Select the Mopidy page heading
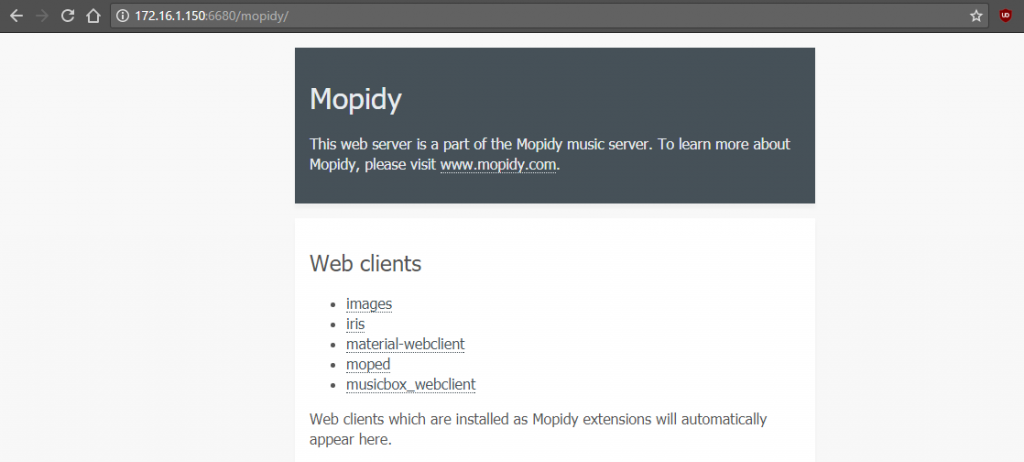Viewport: 1024px width, 462px height. [x=355, y=99]
